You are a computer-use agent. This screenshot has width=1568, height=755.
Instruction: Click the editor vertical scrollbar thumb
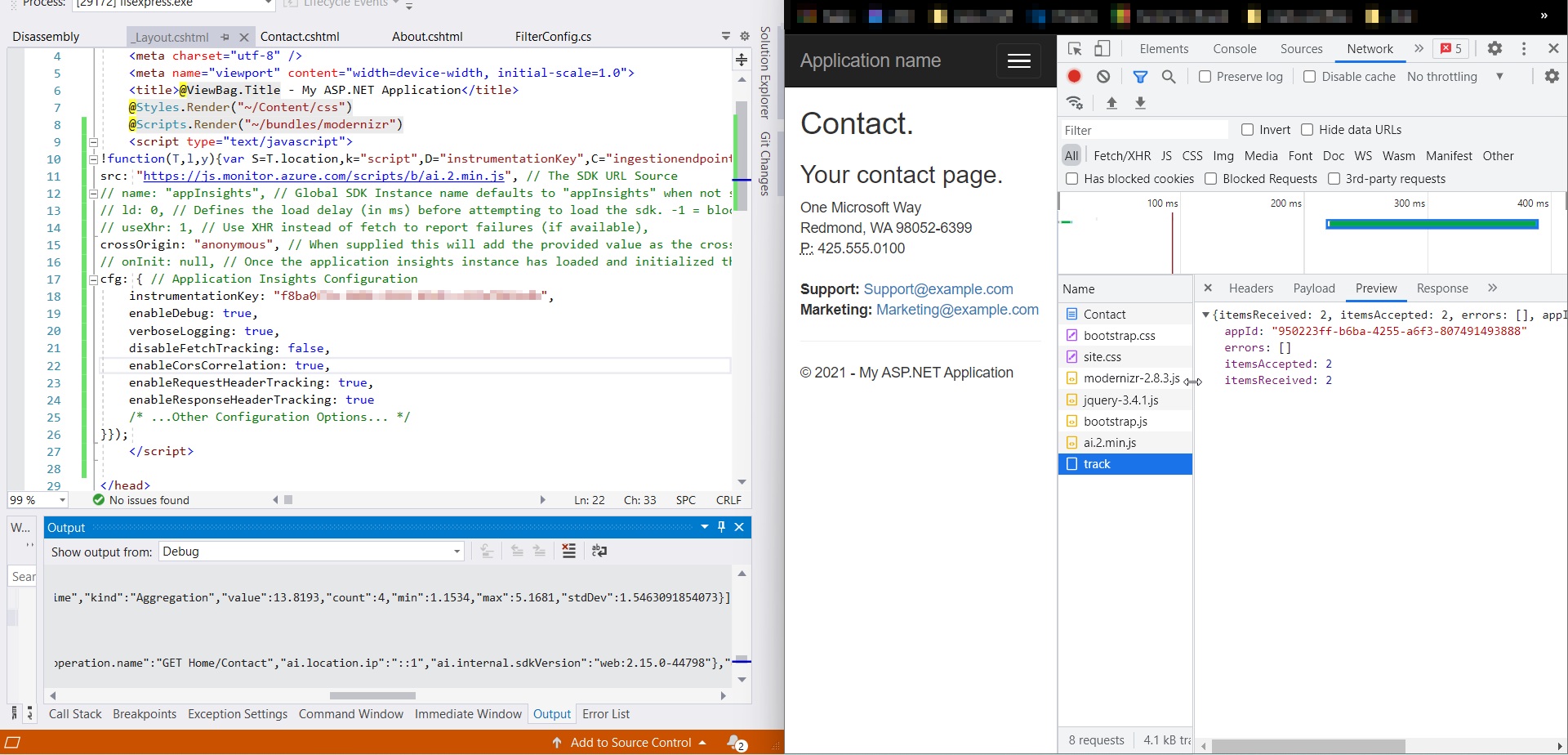point(742,155)
